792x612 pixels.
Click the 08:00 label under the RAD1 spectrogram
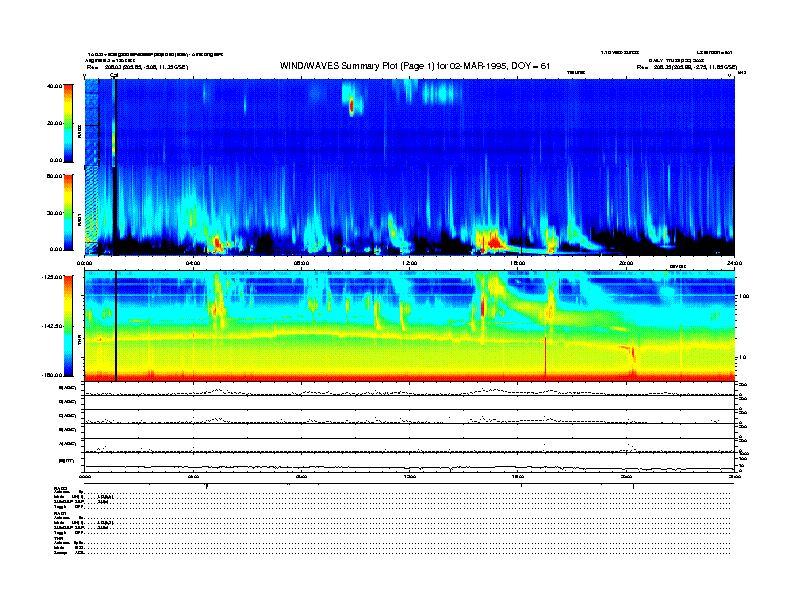pyautogui.click(x=301, y=263)
